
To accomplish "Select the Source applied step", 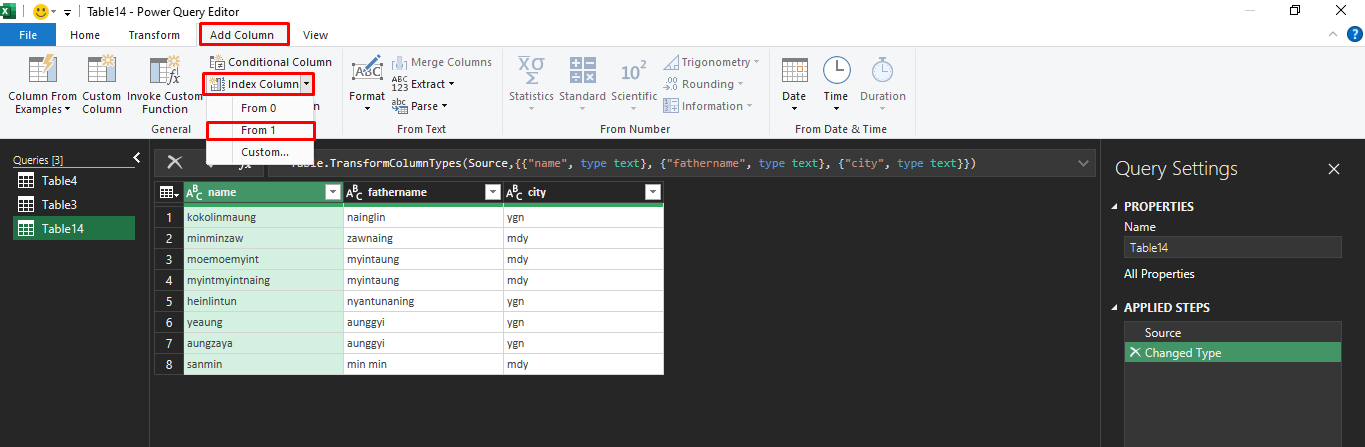I will [1232, 333].
